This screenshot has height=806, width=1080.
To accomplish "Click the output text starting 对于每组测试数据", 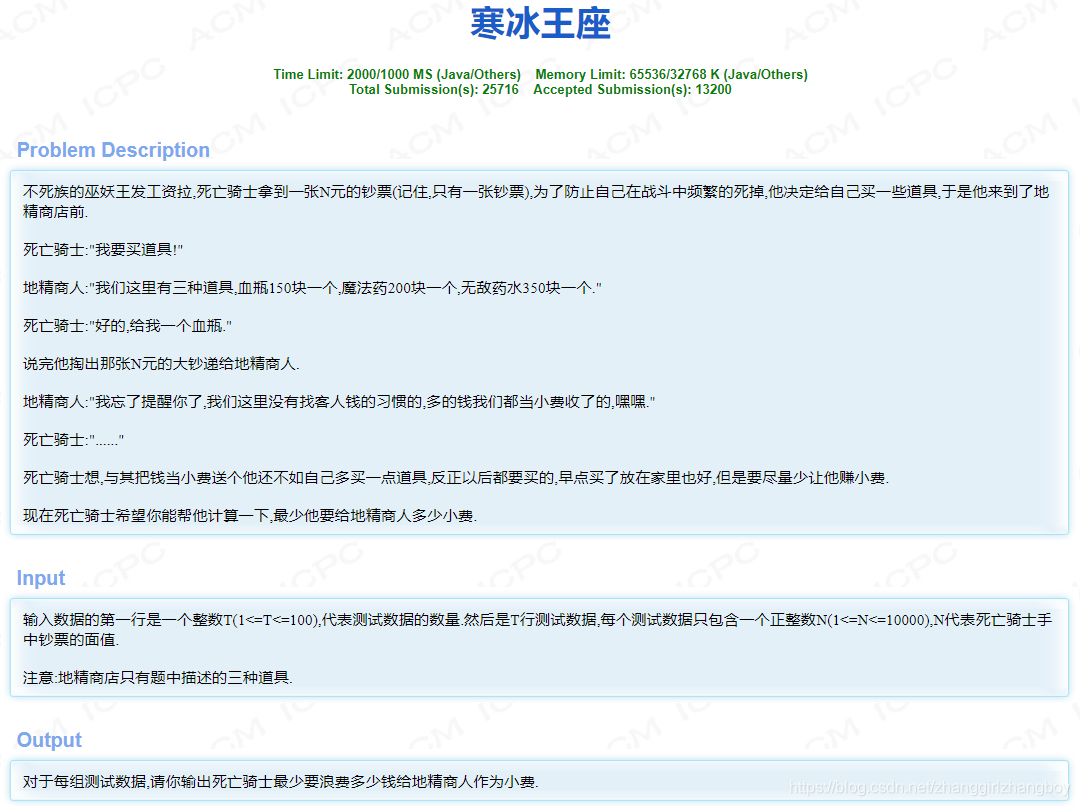I will [281, 781].
